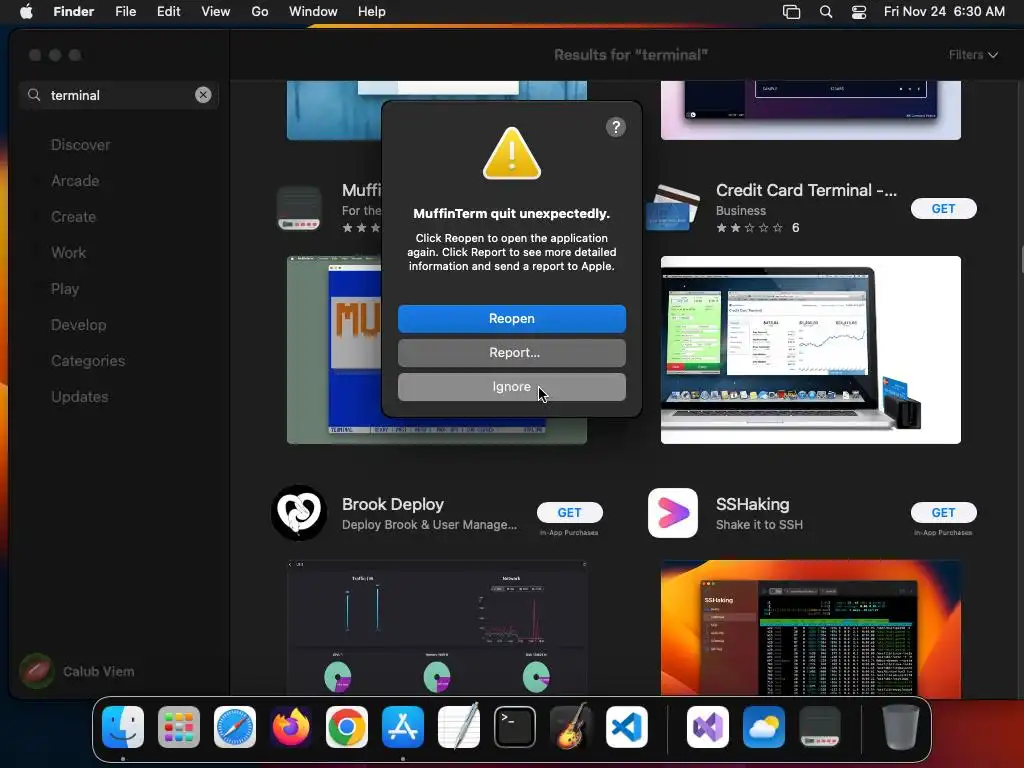Launch Visual Studio Code from the Dock

pos(627,727)
